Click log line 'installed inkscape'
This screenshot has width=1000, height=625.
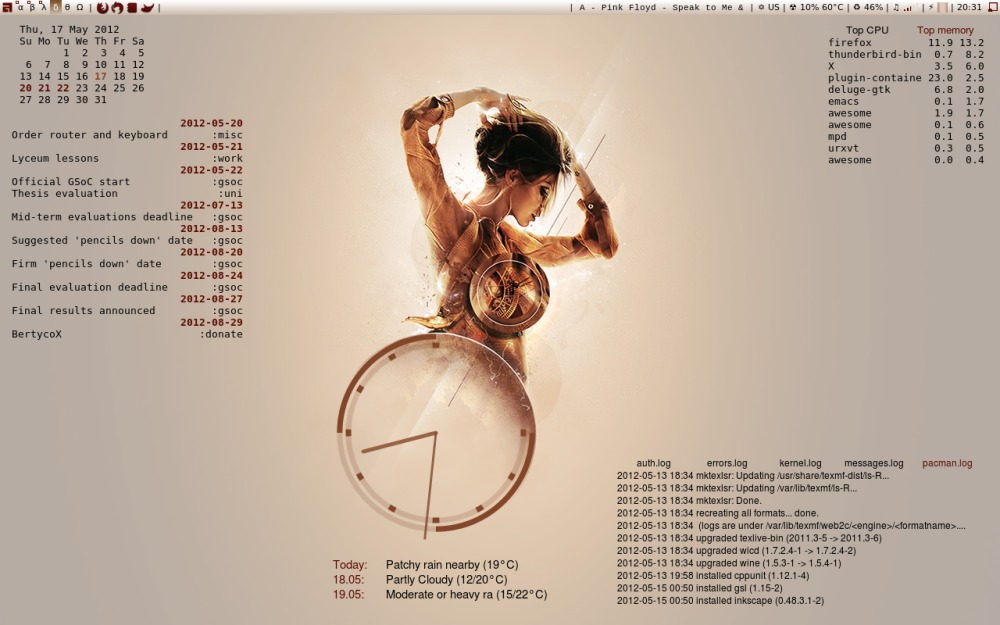point(720,601)
